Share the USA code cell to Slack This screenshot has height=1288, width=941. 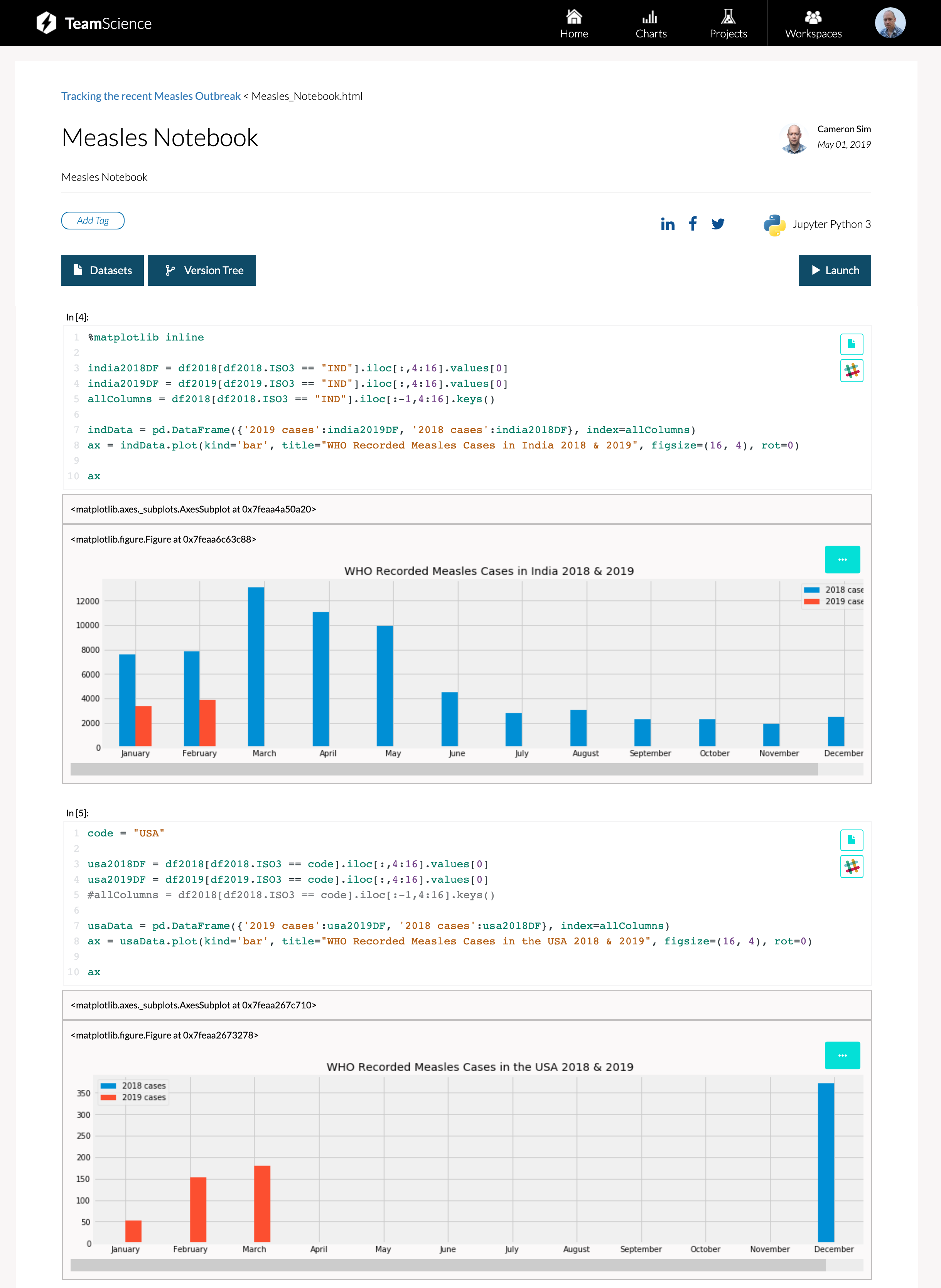coord(852,867)
